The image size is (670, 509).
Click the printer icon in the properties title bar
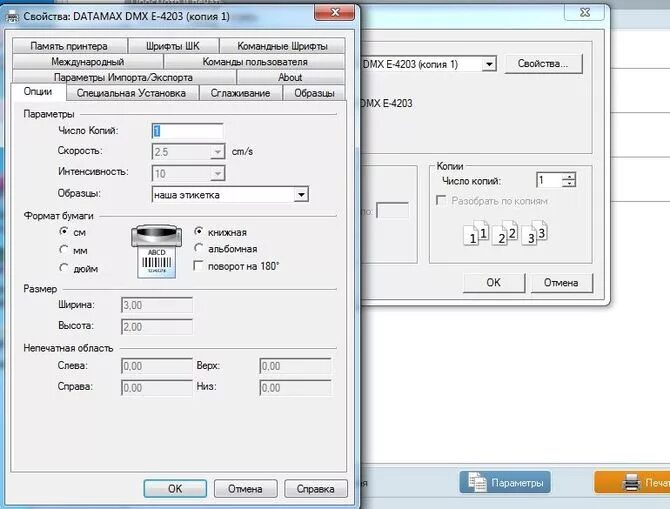[12, 17]
